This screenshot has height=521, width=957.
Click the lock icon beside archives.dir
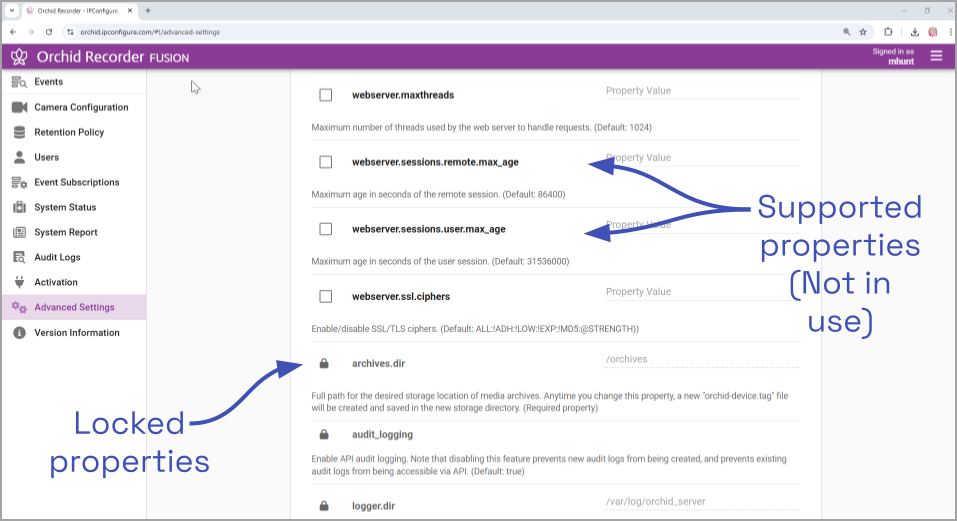coord(324,364)
